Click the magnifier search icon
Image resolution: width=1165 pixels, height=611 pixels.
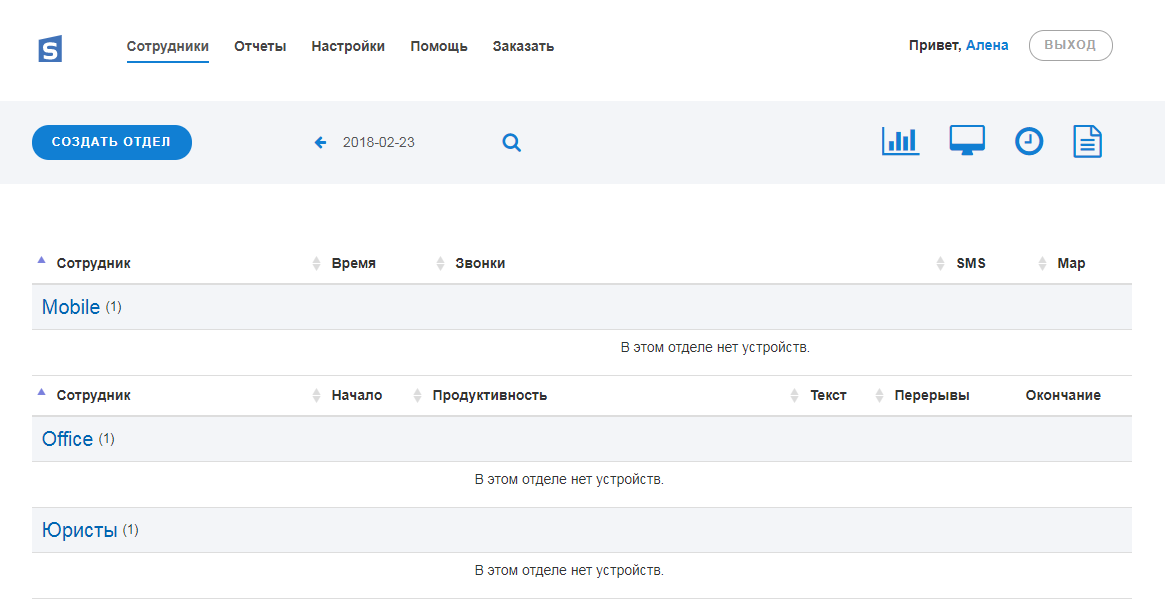point(511,143)
